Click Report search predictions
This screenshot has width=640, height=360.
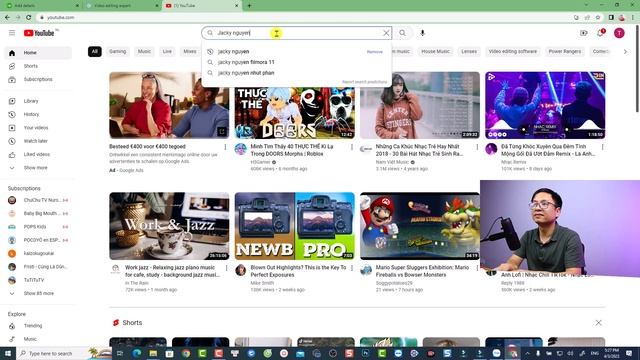click(364, 82)
